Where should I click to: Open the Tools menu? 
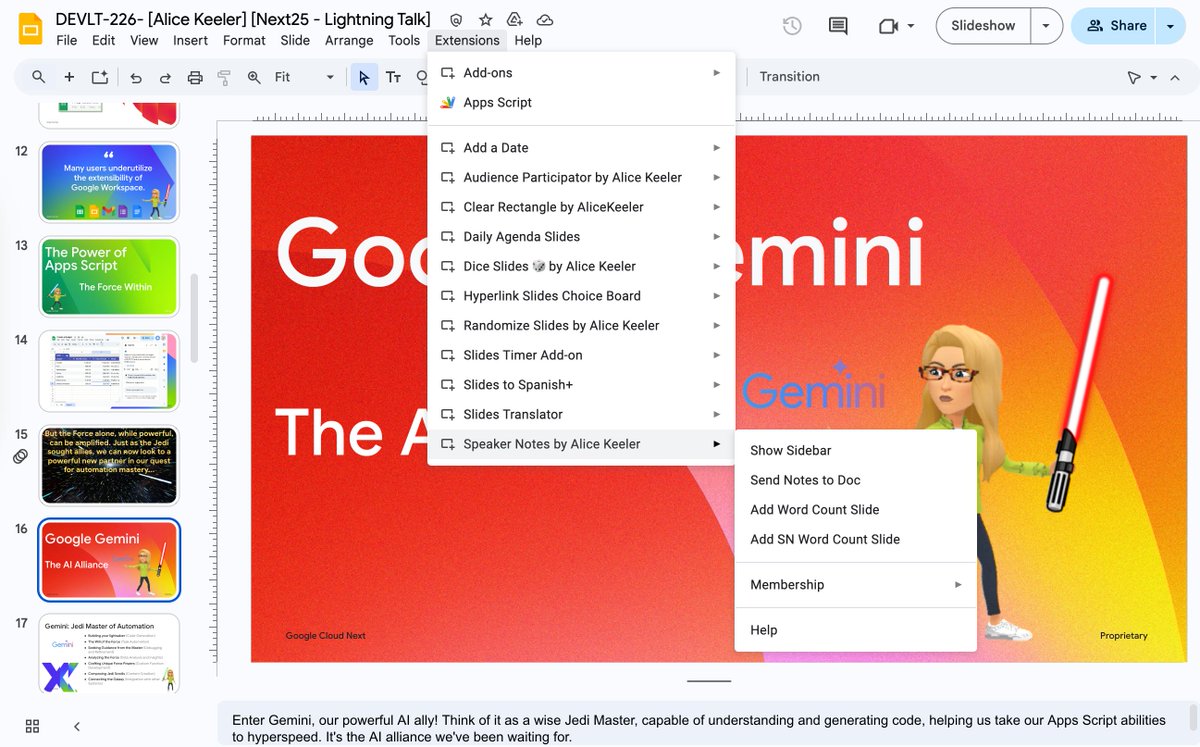tap(404, 40)
